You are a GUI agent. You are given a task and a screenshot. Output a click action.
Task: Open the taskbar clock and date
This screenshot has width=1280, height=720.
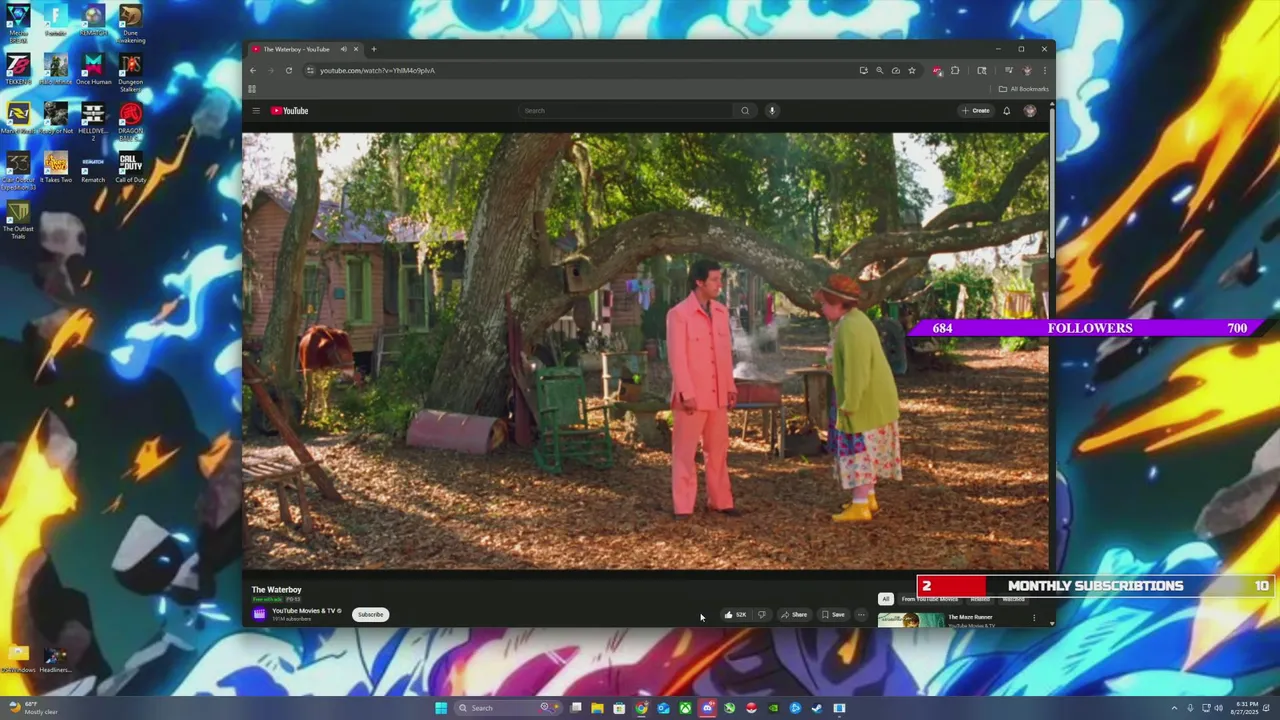tap(1247, 708)
